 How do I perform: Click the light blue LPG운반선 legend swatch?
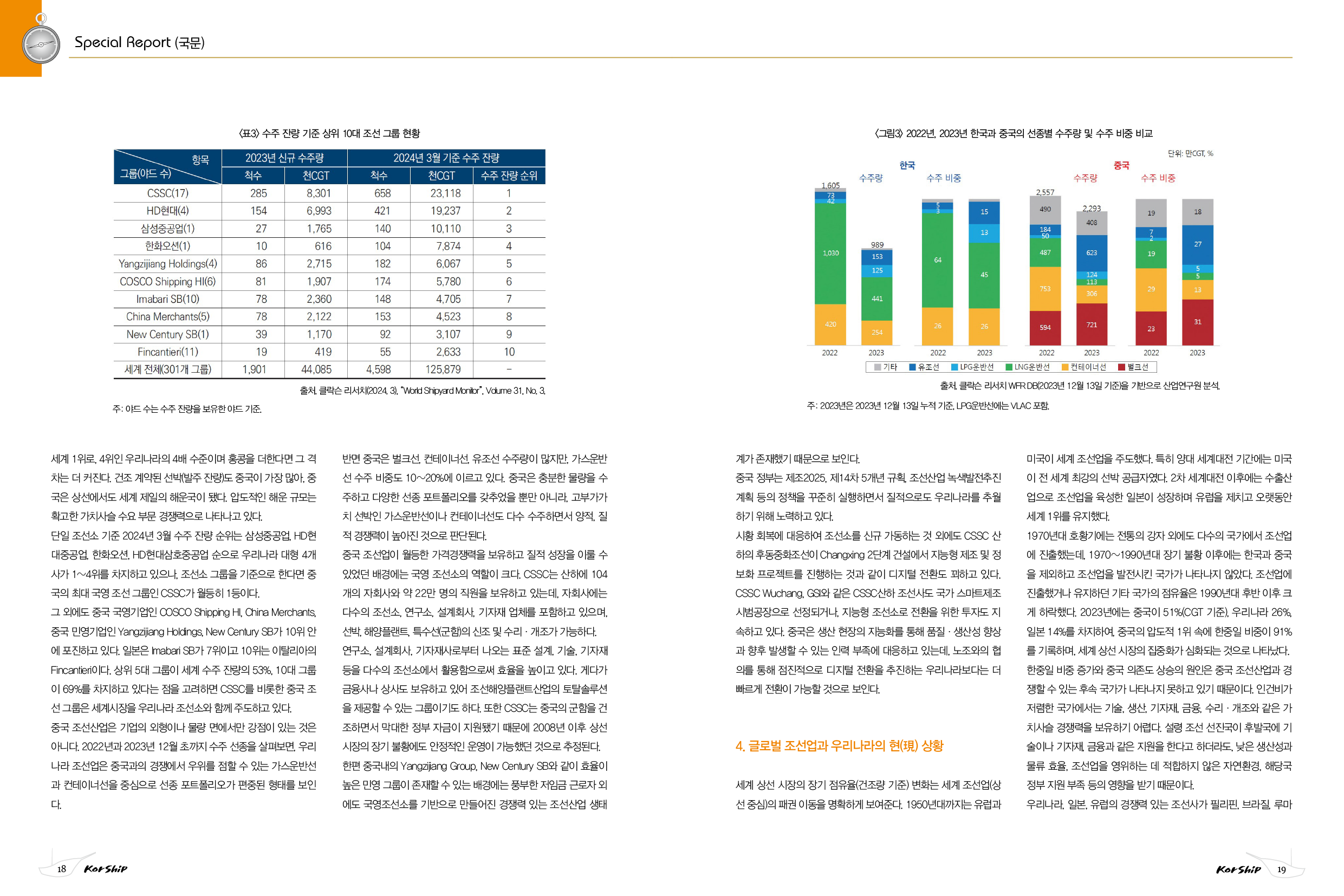[955, 367]
